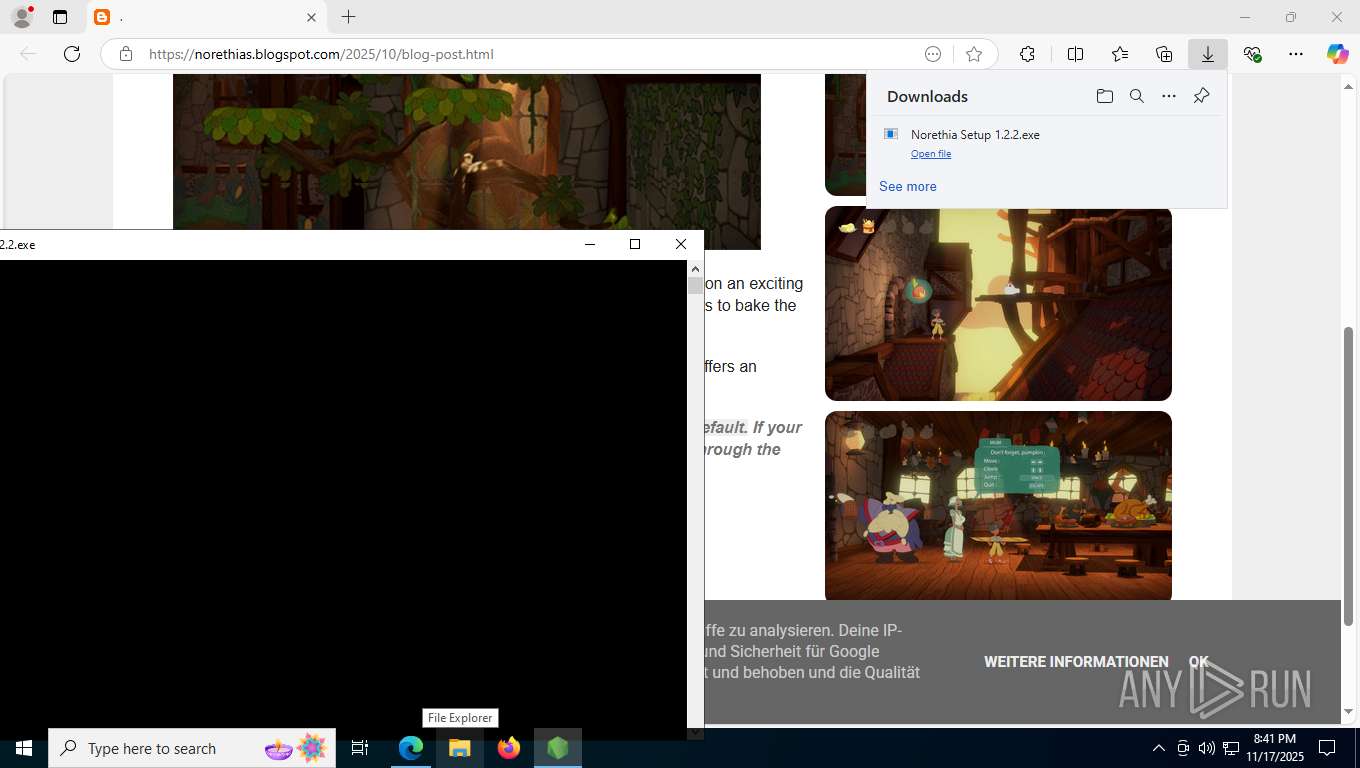
Task: Click See more in Downloads
Action: [908, 186]
